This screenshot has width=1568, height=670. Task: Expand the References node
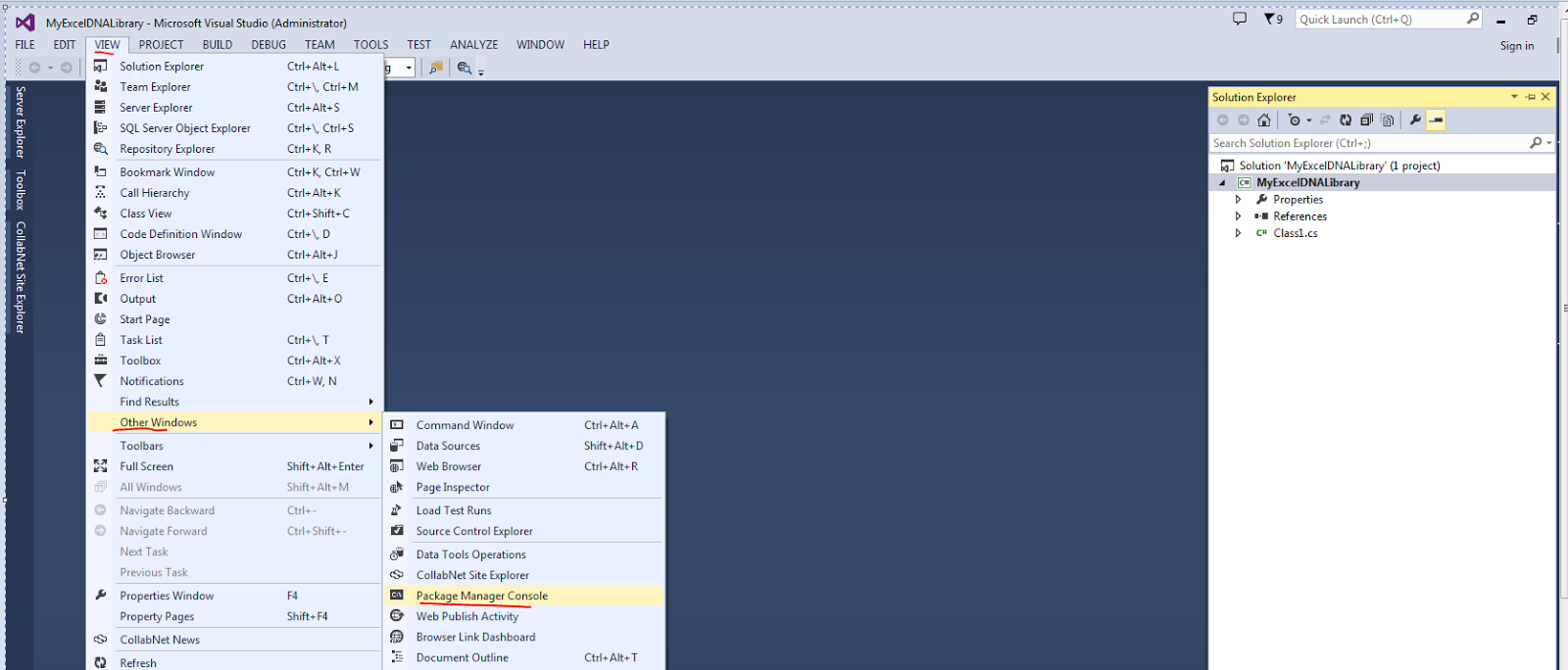coord(1238,216)
